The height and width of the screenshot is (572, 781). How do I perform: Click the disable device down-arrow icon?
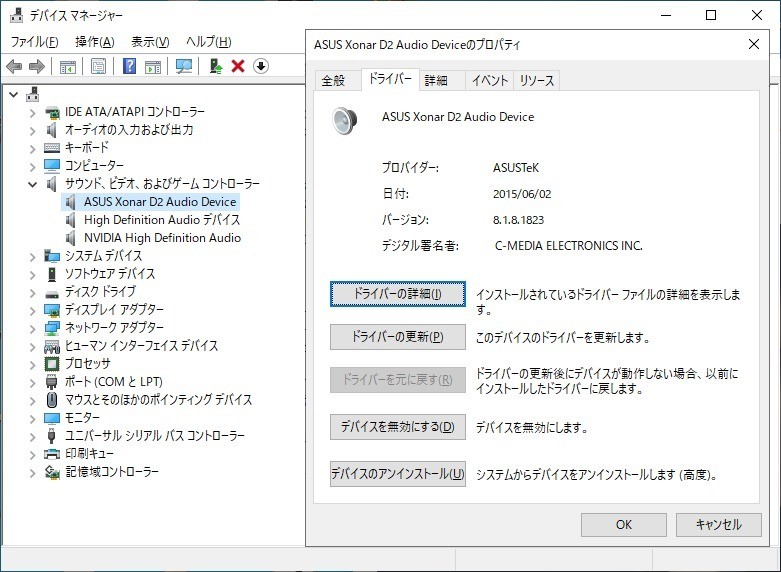pos(261,66)
